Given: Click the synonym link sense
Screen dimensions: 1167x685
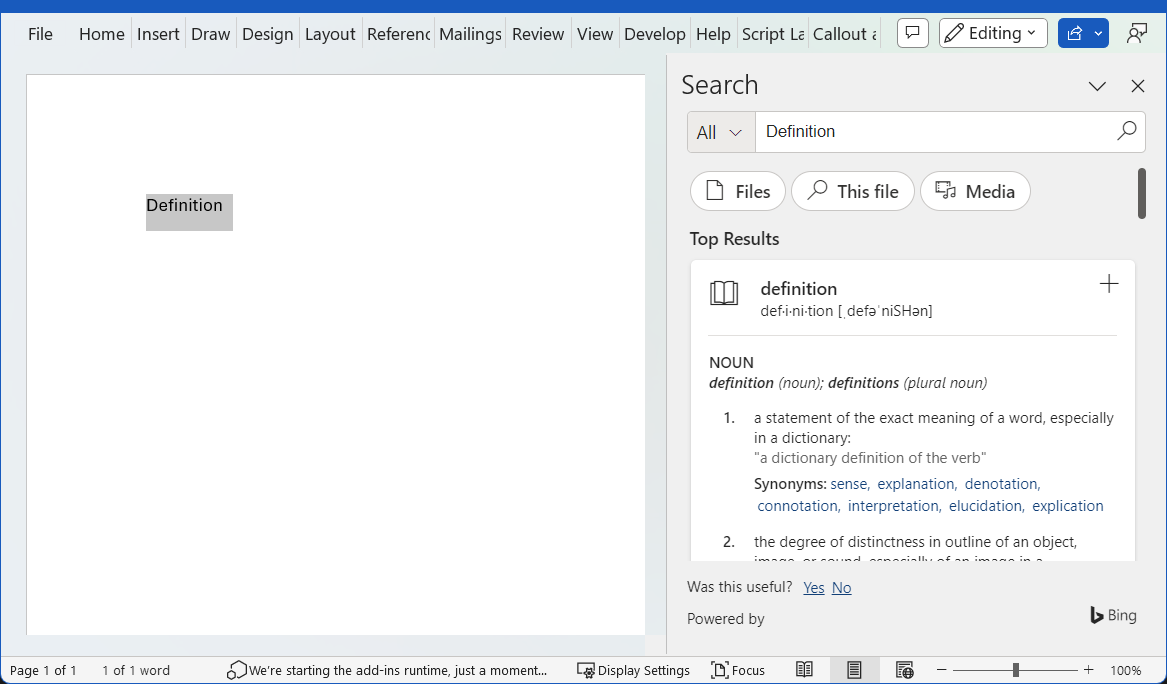Looking at the screenshot, I should point(850,484).
